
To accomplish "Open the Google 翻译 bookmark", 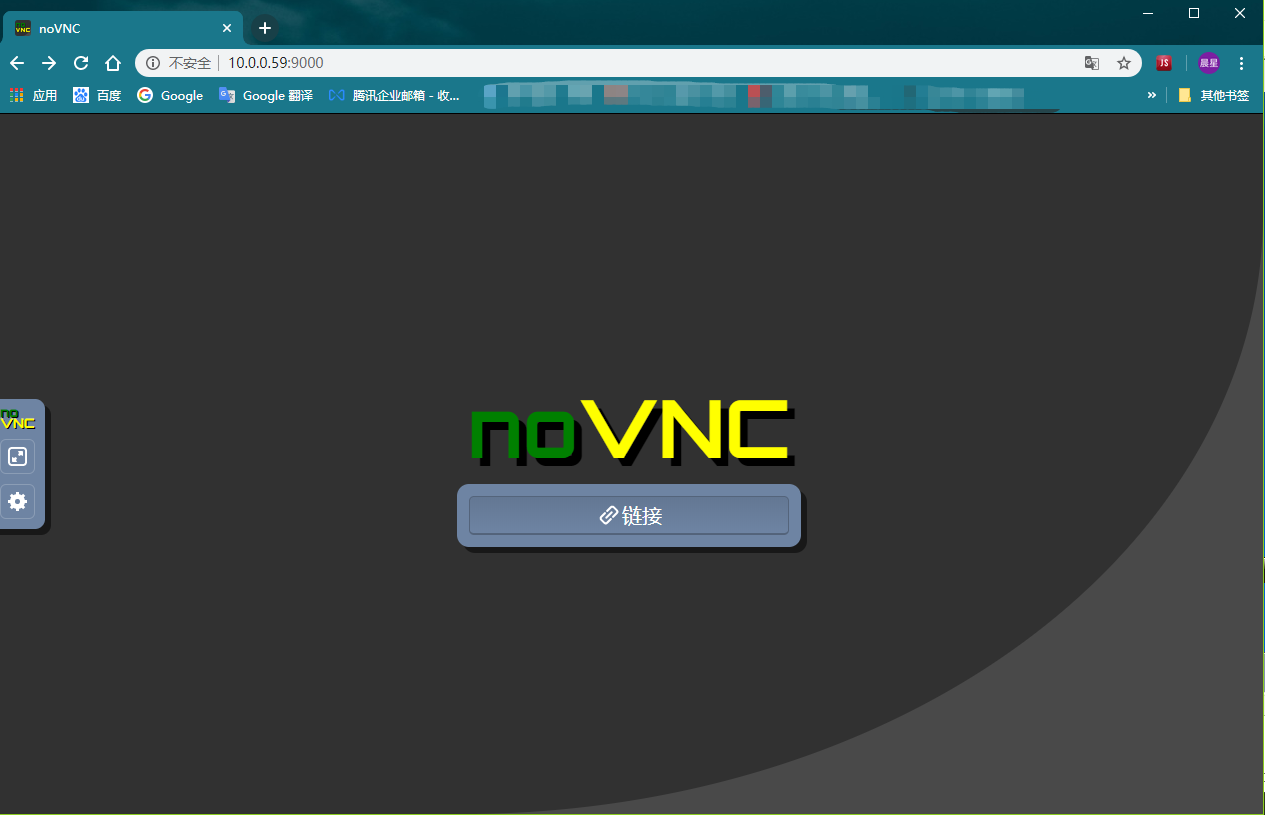I will click(266, 95).
